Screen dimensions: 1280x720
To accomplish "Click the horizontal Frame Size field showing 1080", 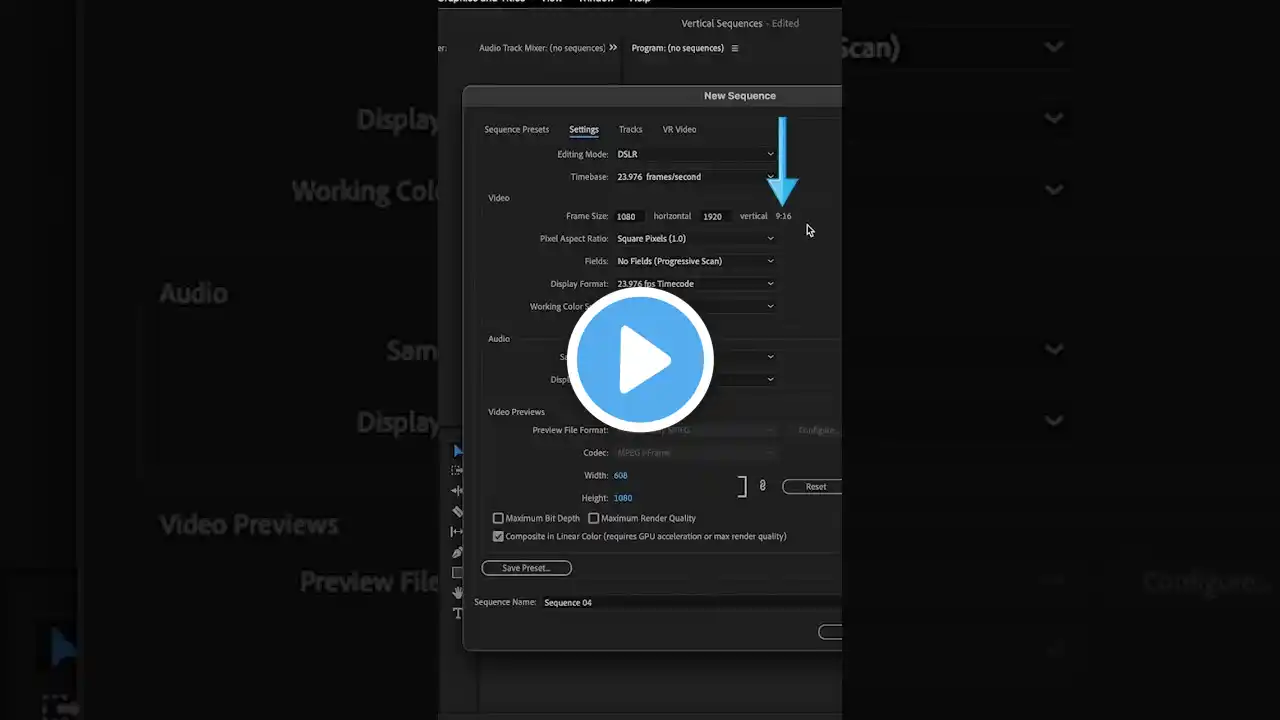I will click(x=628, y=216).
